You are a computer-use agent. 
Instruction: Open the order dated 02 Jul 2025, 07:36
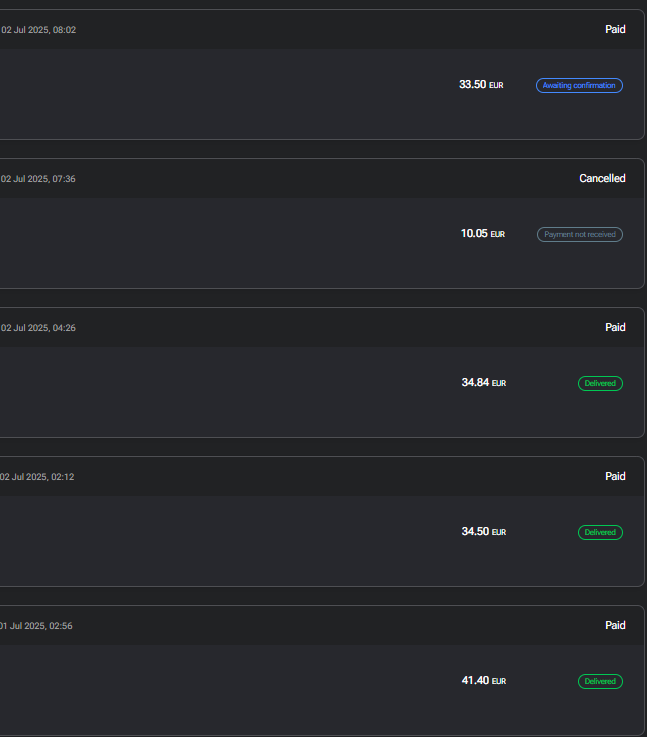point(38,179)
